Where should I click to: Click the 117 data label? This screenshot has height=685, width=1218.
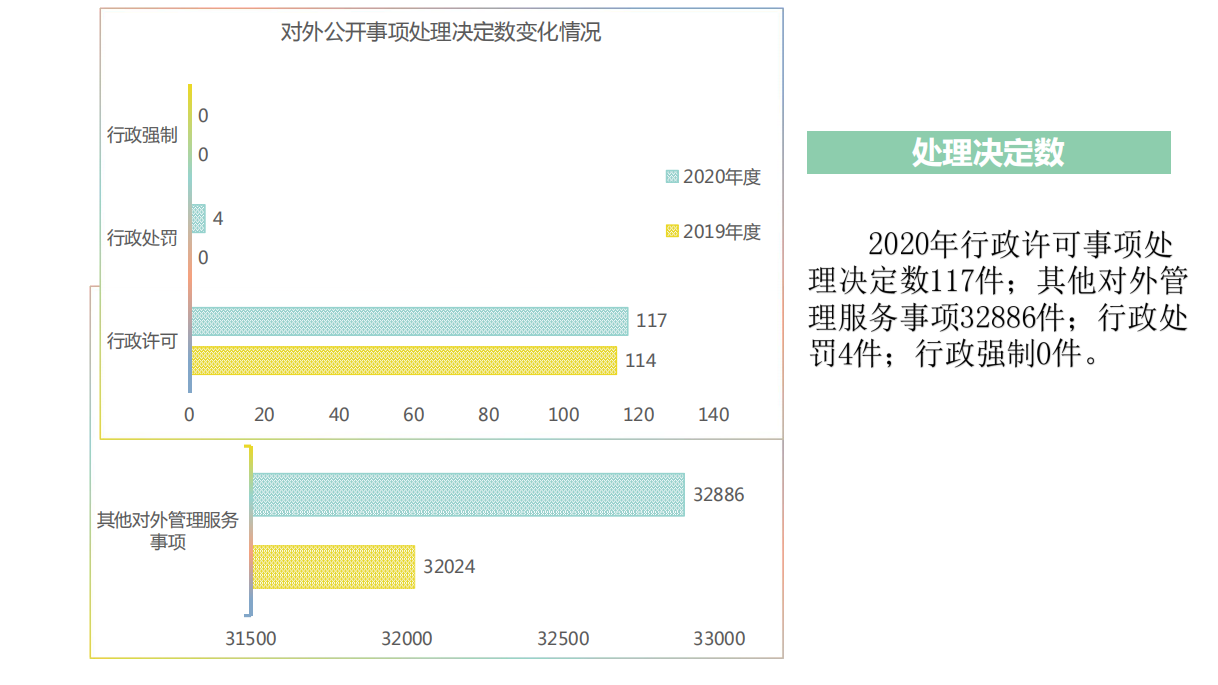pyautogui.click(x=651, y=321)
